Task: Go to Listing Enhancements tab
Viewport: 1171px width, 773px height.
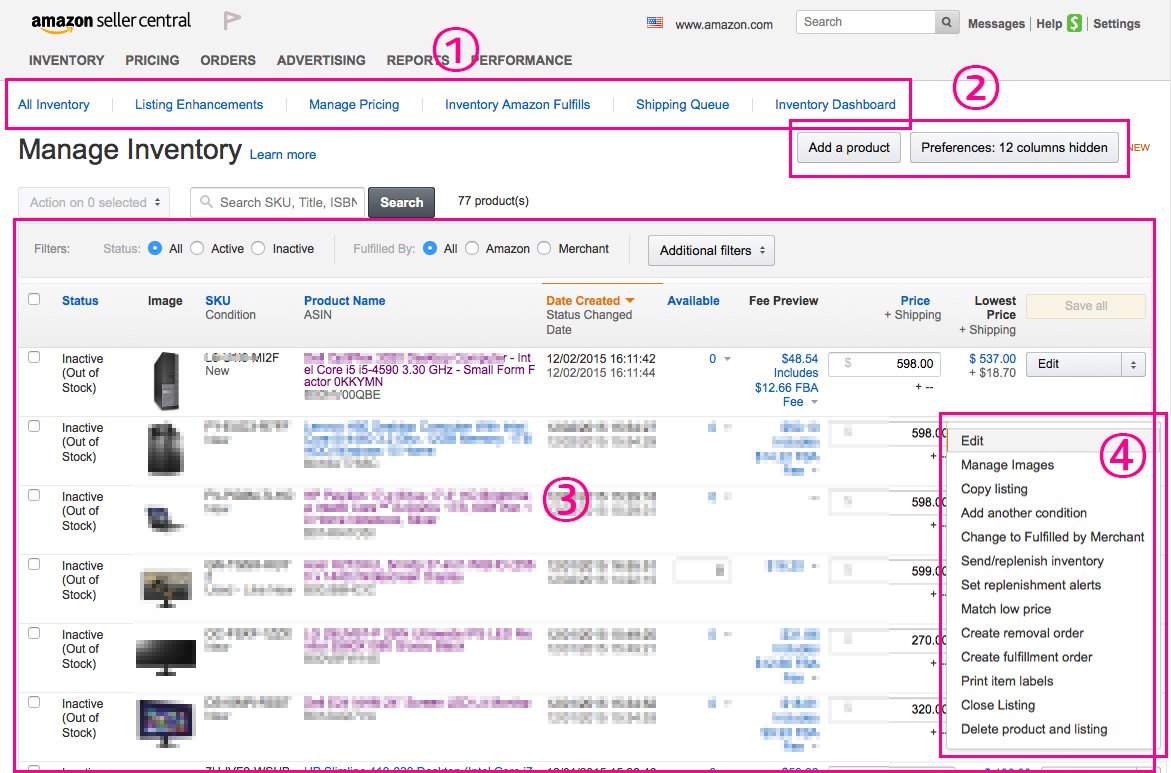Action: pos(199,105)
